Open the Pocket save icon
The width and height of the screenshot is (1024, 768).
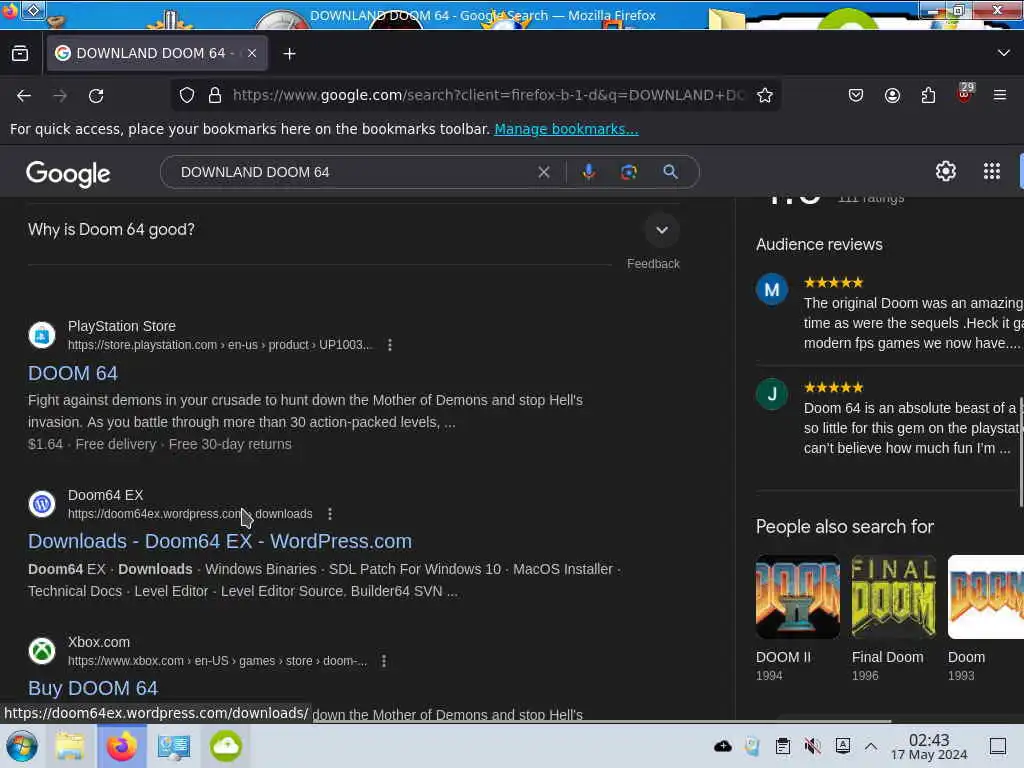click(856, 95)
